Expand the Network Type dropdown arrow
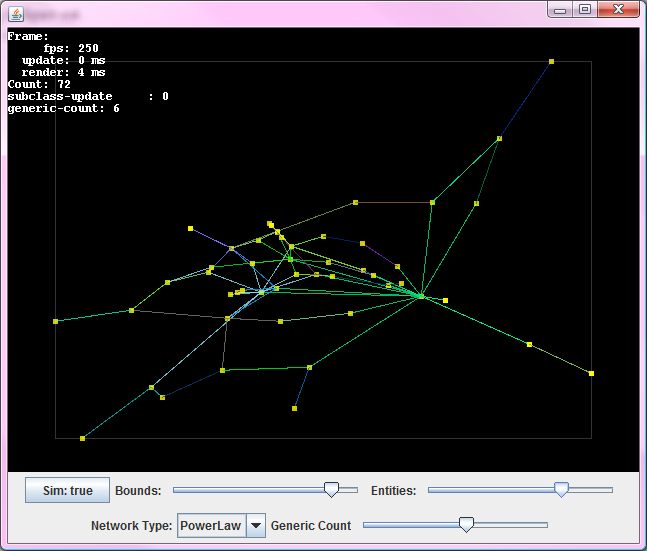This screenshot has height=551, width=647. tap(255, 525)
